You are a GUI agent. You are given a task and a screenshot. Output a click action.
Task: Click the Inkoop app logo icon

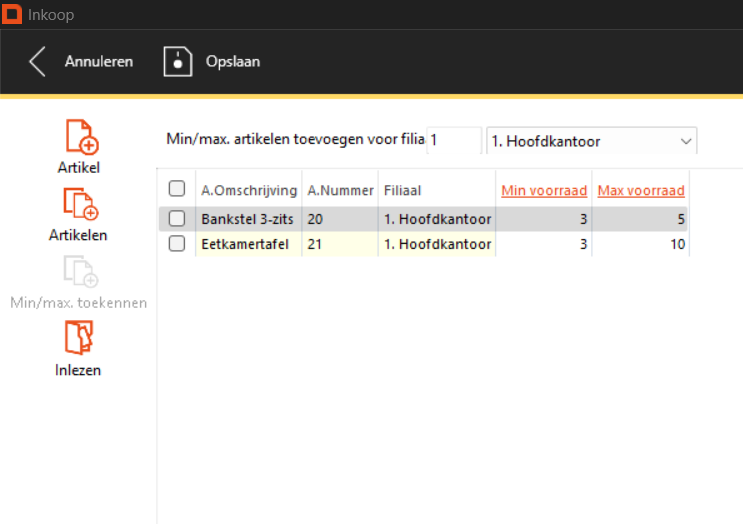13,15
